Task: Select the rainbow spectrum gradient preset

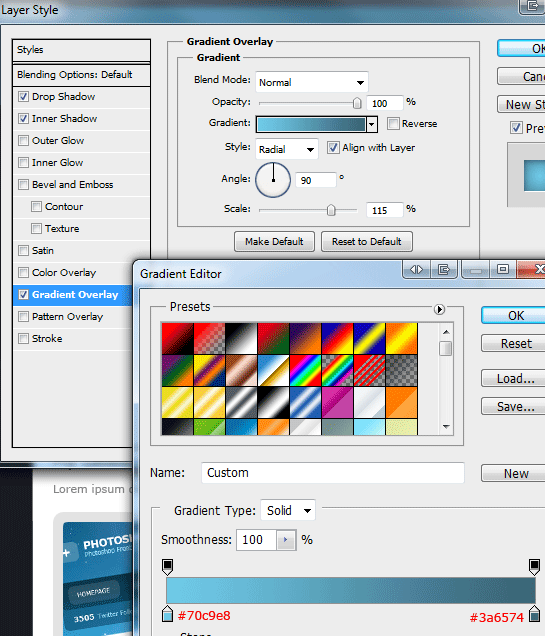Action: click(305, 371)
